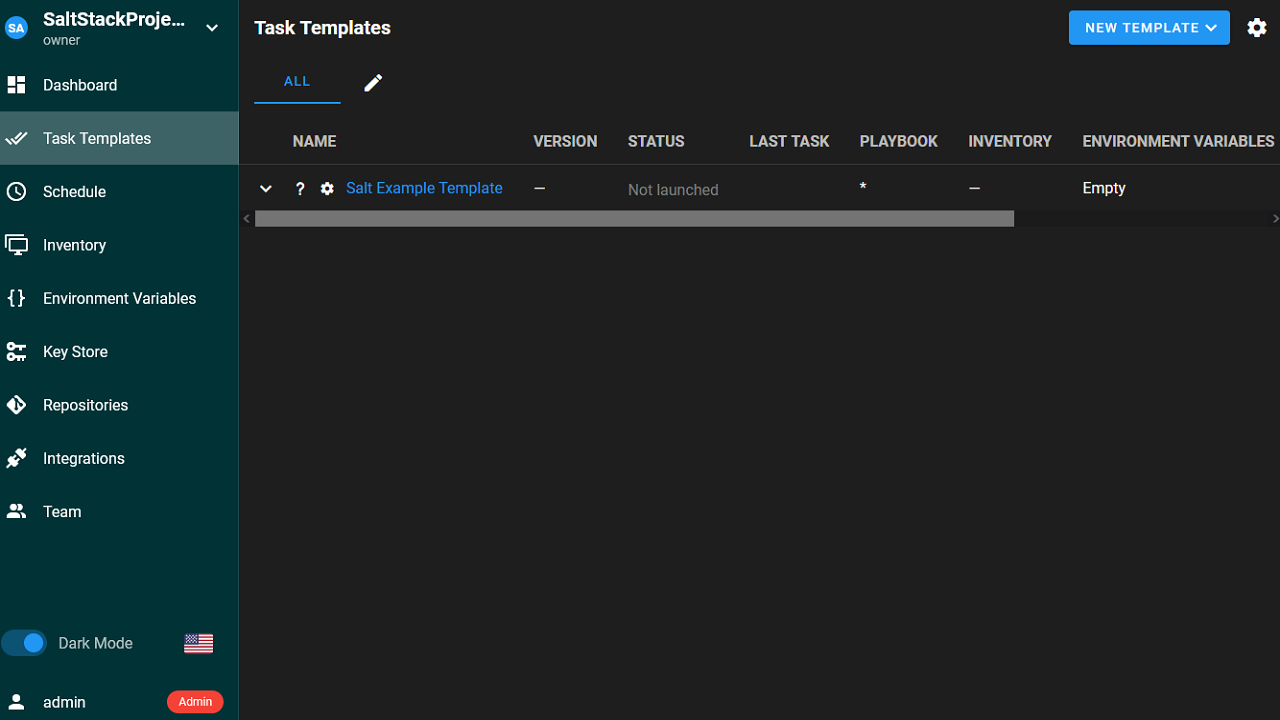This screenshot has width=1280, height=720.
Task: Click the Key Store key icon
Action: coord(16,352)
